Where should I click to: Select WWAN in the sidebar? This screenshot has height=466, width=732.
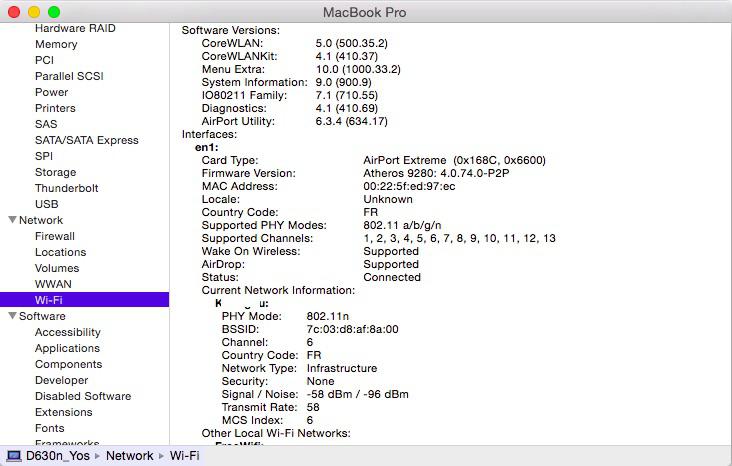(x=53, y=284)
